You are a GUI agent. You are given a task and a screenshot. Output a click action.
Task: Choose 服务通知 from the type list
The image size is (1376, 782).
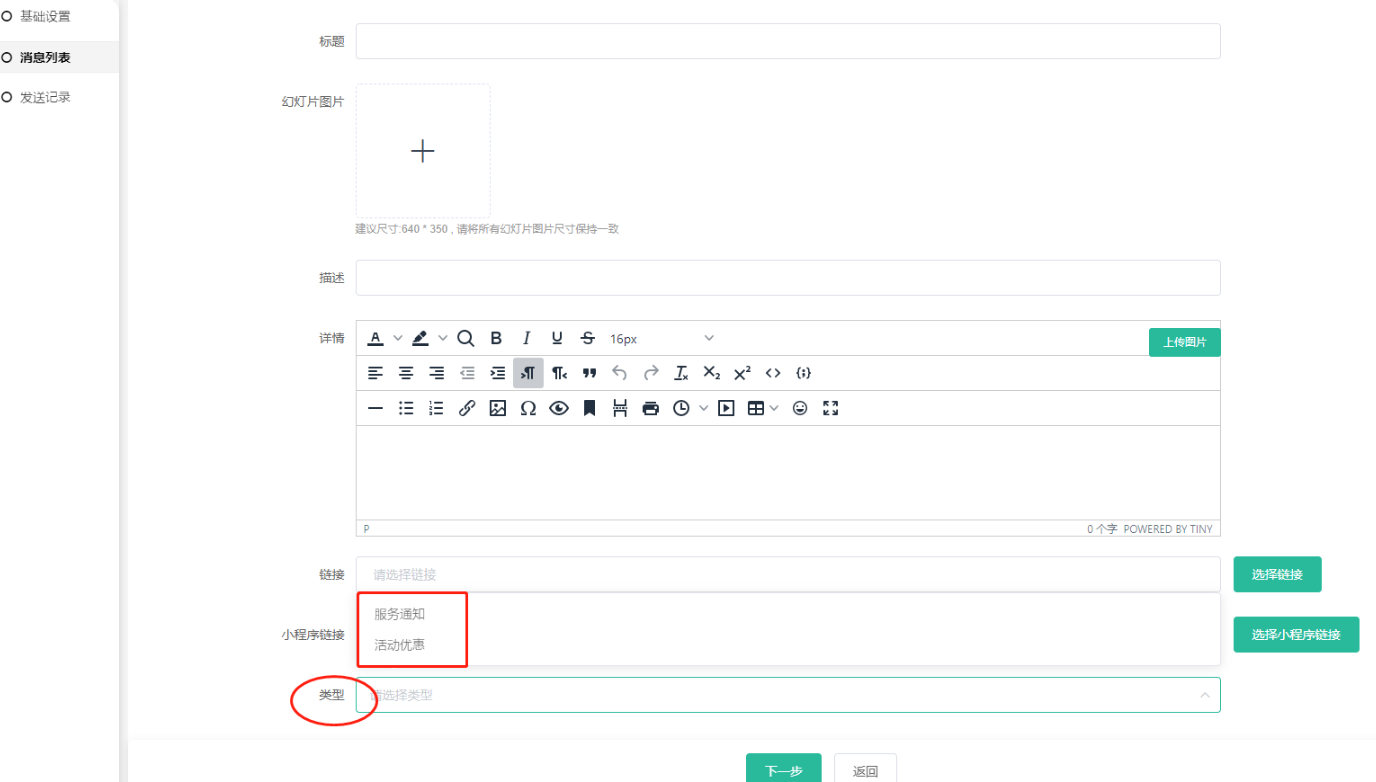click(x=400, y=614)
